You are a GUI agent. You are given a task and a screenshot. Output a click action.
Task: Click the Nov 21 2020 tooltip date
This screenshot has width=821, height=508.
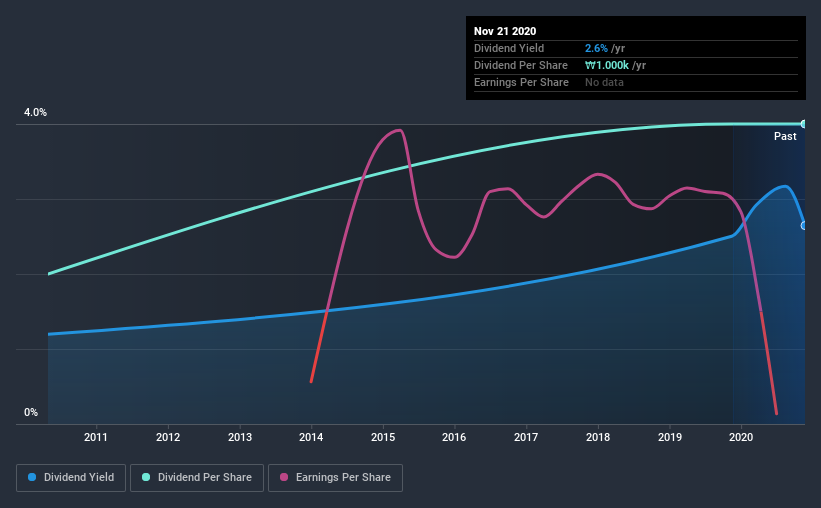point(505,31)
